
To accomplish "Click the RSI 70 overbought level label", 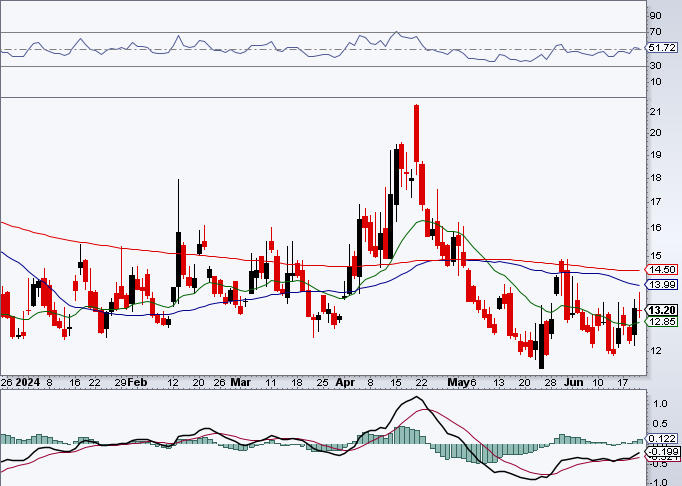I will (x=655, y=32).
